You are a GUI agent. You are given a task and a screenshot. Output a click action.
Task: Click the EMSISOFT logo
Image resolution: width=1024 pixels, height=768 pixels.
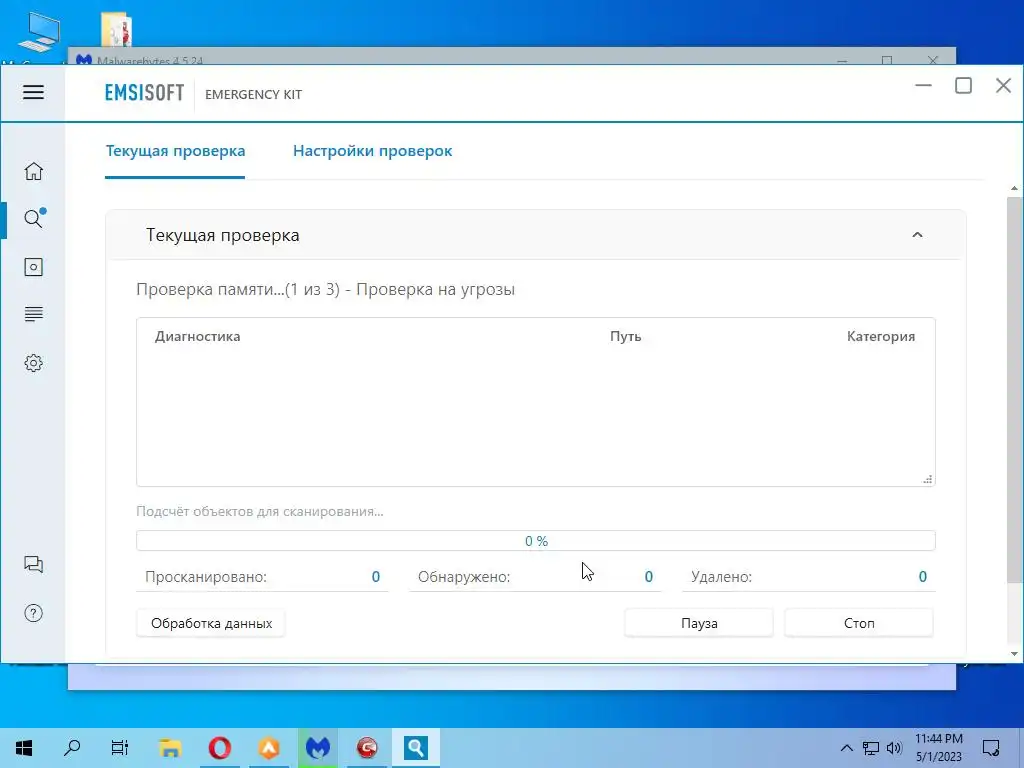pos(144,93)
